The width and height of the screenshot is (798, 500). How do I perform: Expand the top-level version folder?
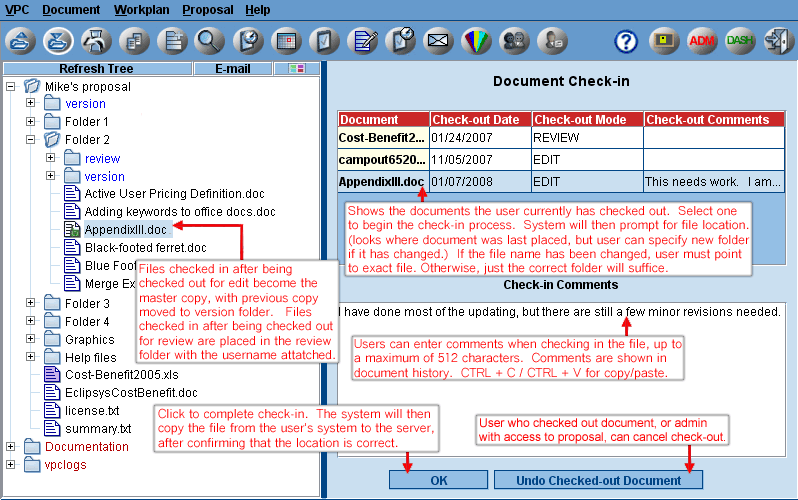tap(31, 103)
